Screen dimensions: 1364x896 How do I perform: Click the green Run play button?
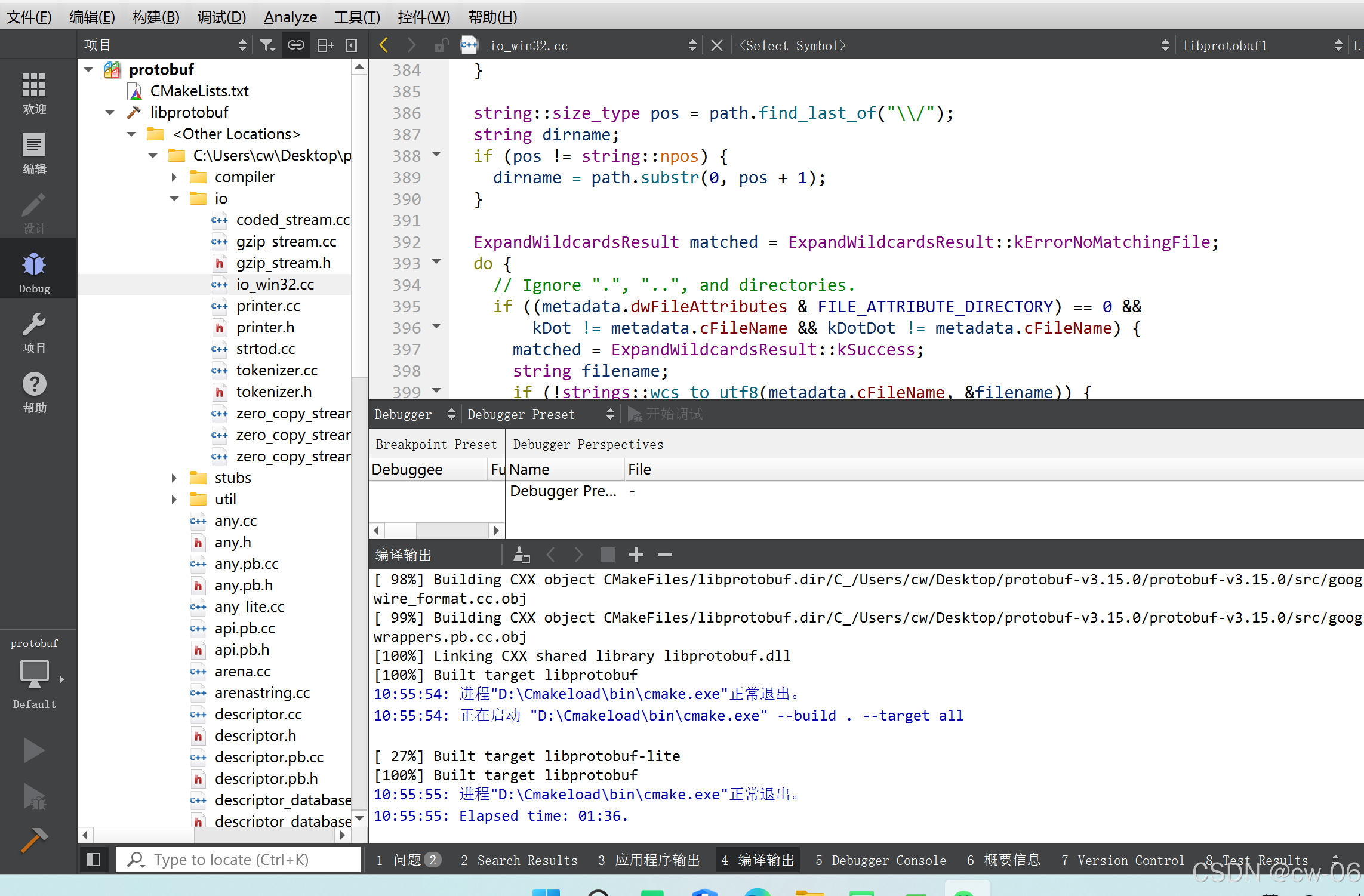point(33,750)
